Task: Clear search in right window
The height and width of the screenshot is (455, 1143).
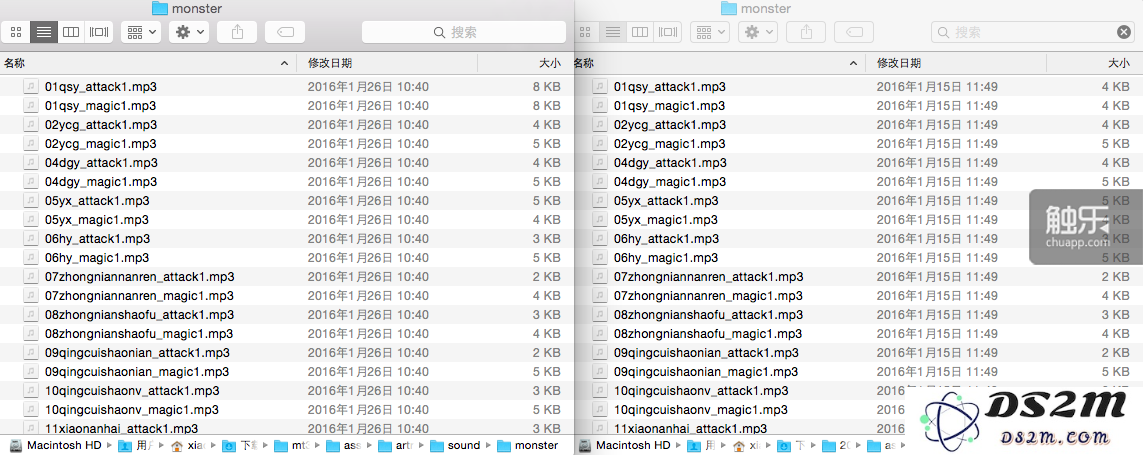Action: point(1124,32)
